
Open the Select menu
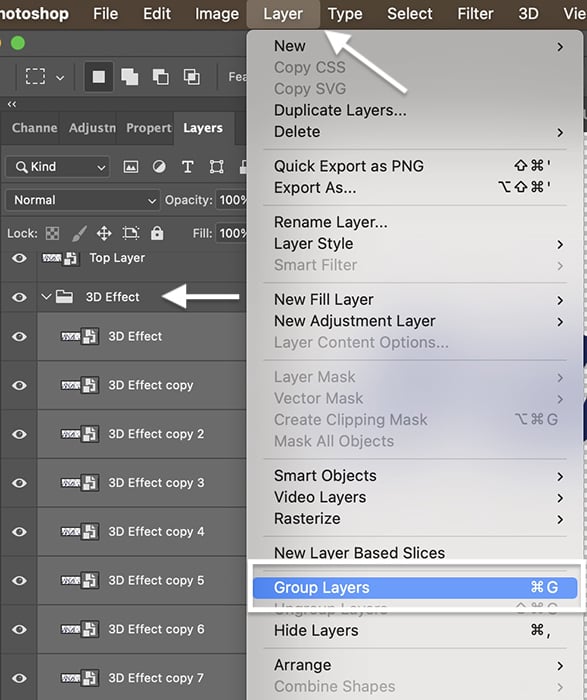pyautogui.click(x=409, y=13)
